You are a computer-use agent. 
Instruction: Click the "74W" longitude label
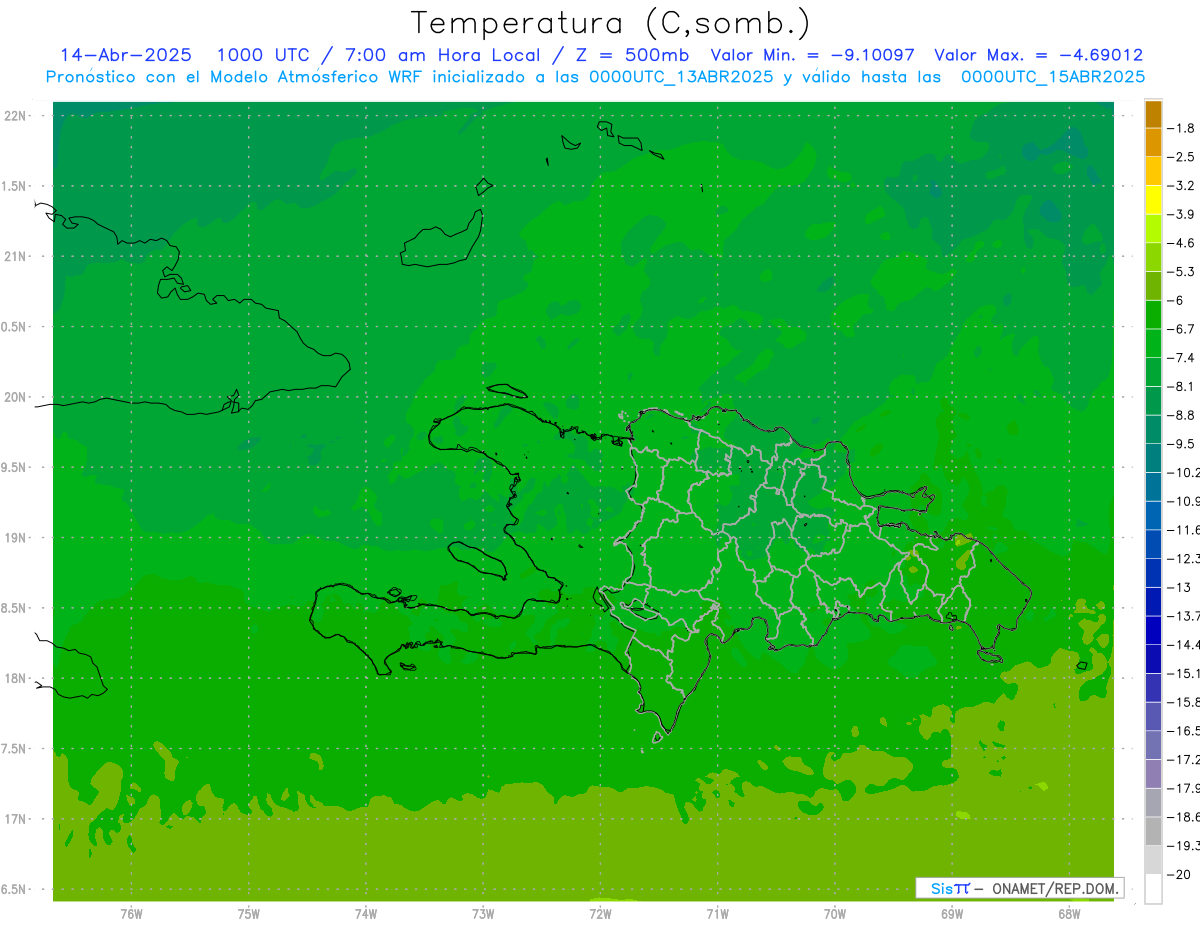[x=366, y=913]
